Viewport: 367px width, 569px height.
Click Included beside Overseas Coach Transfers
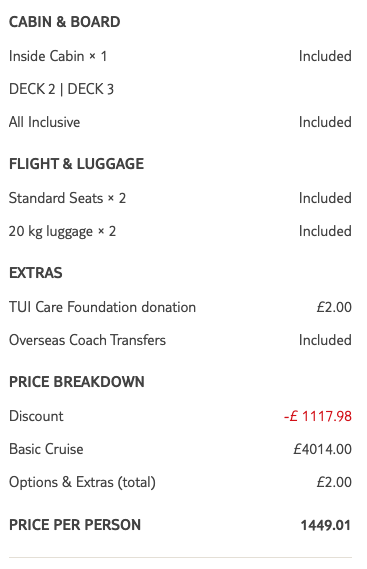325,340
